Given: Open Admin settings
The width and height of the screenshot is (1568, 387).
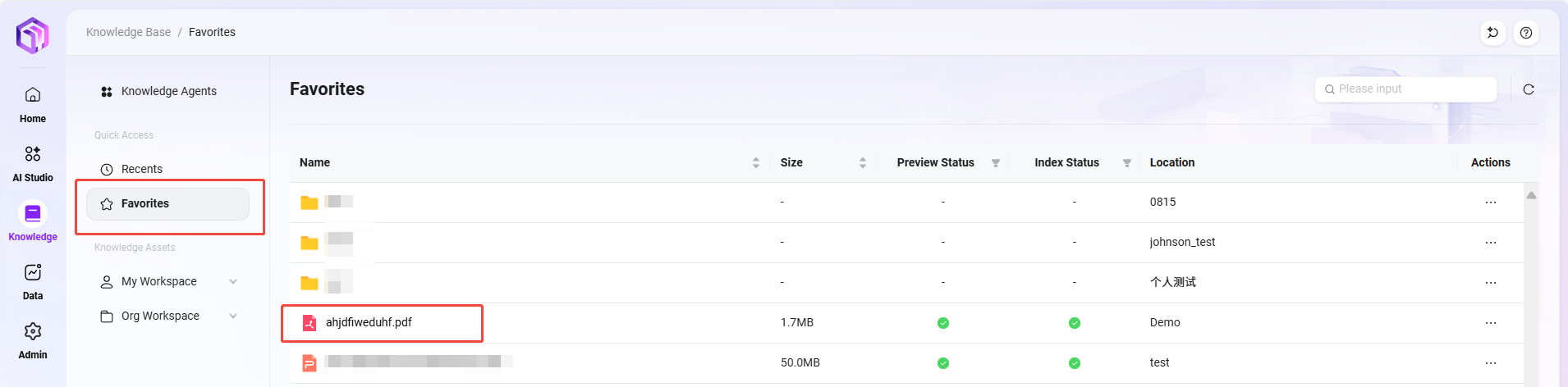Looking at the screenshot, I should coord(33,341).
